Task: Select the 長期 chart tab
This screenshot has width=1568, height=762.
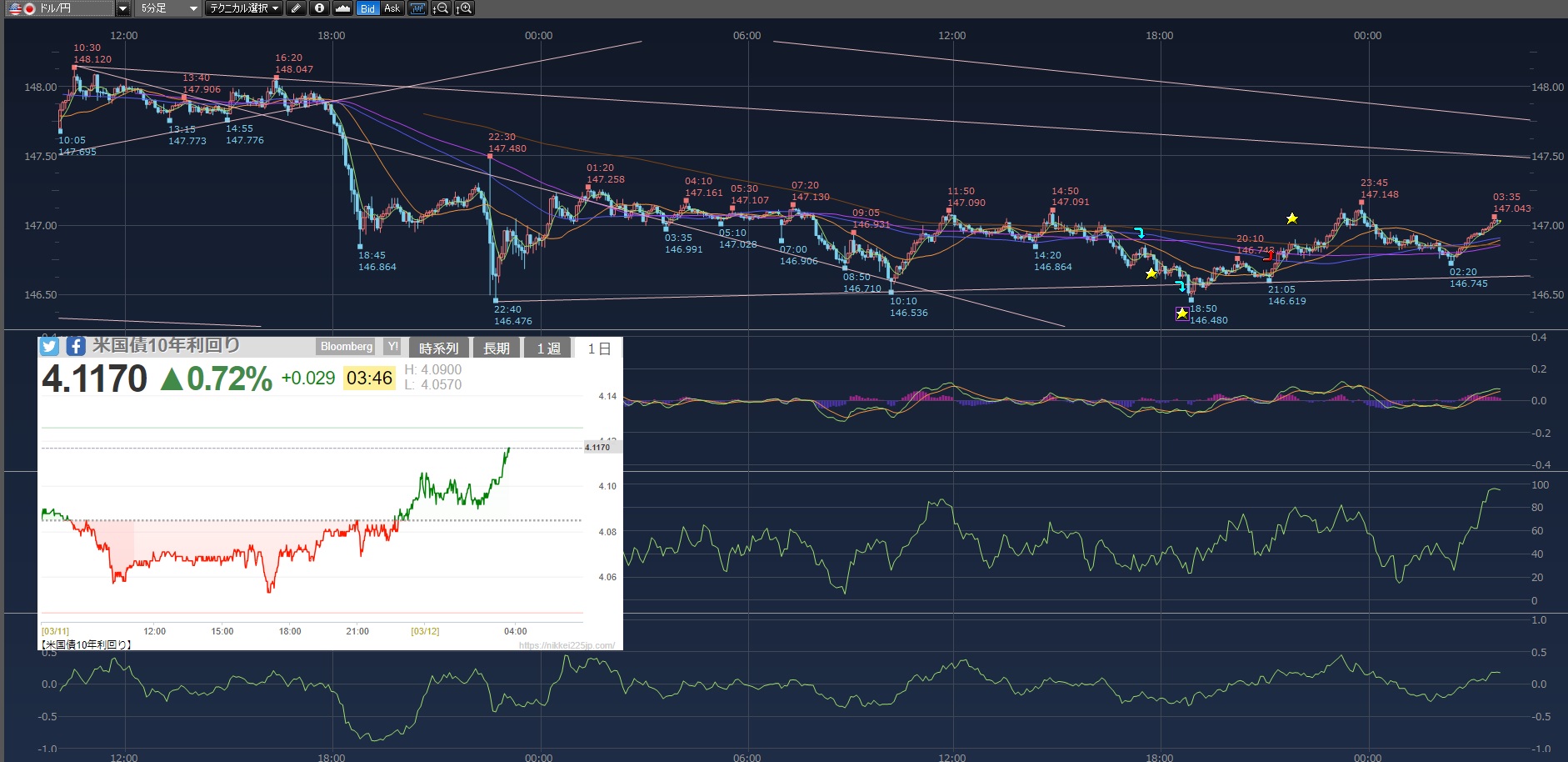Action: (x=497, y=348)
